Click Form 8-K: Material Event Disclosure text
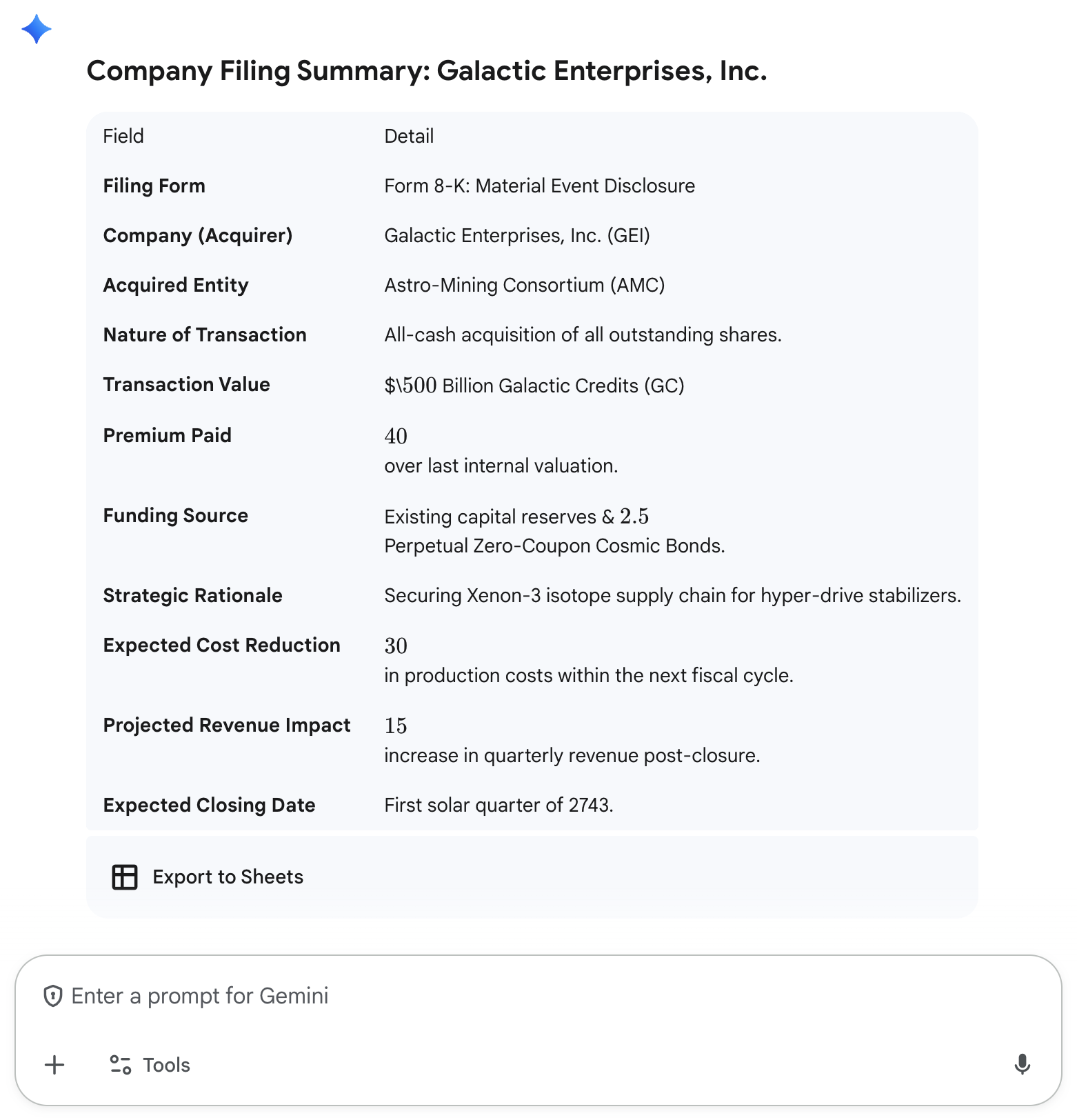This screenshot has width=1077, height=1120. click(x=539, y=186)
